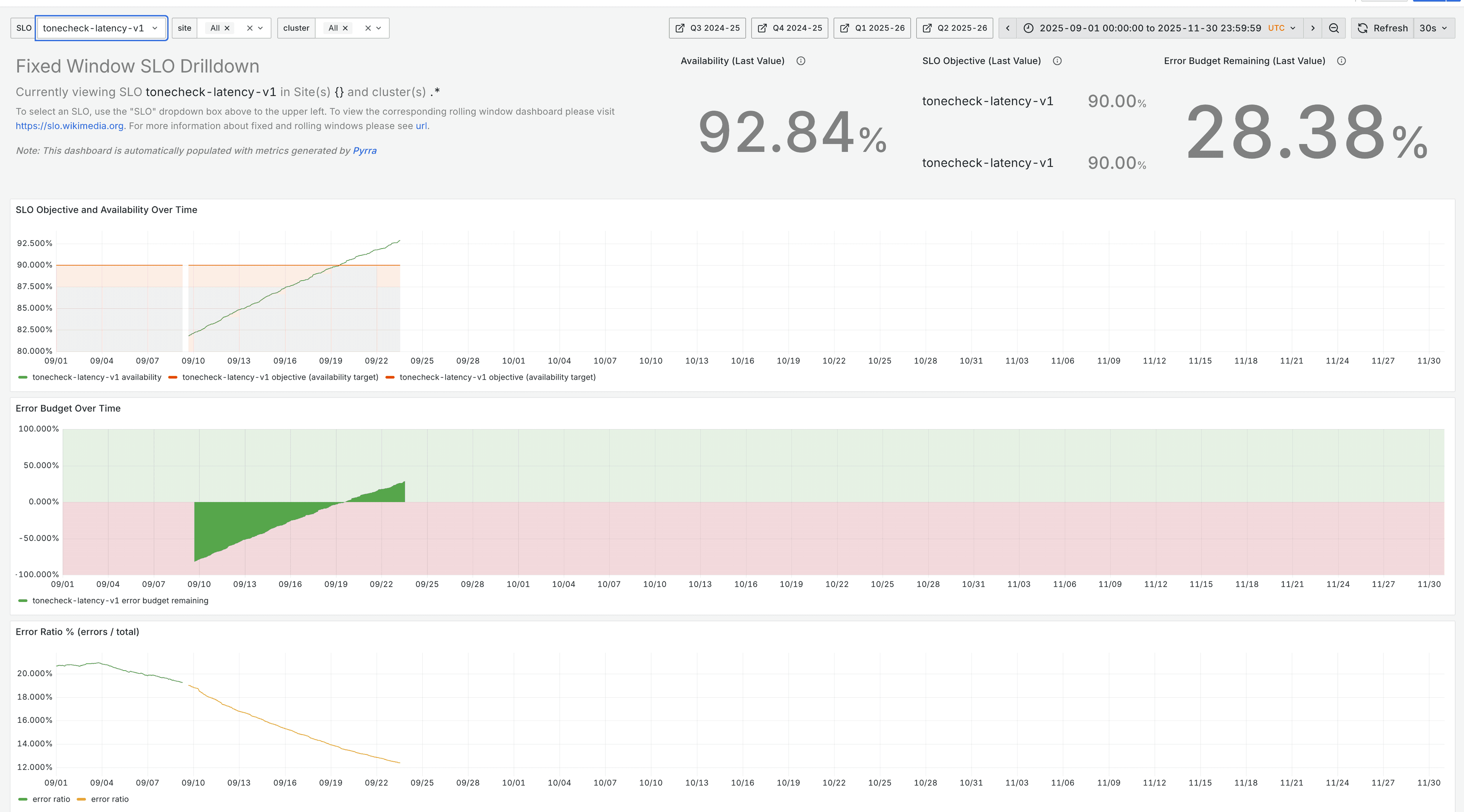Open the 30s refresh interval dropdown
Image resolution: width=1464 pixels, height=812 pixels.
click(x=1434, y=28)
